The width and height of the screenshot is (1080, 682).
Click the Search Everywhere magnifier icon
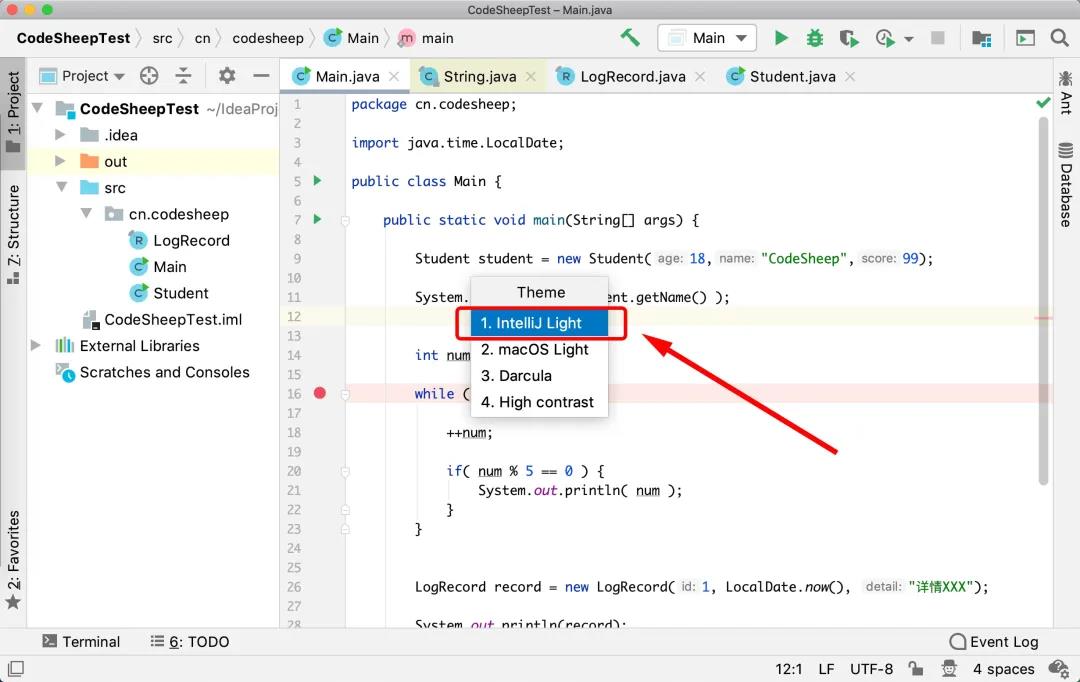tap(1059, 38)
